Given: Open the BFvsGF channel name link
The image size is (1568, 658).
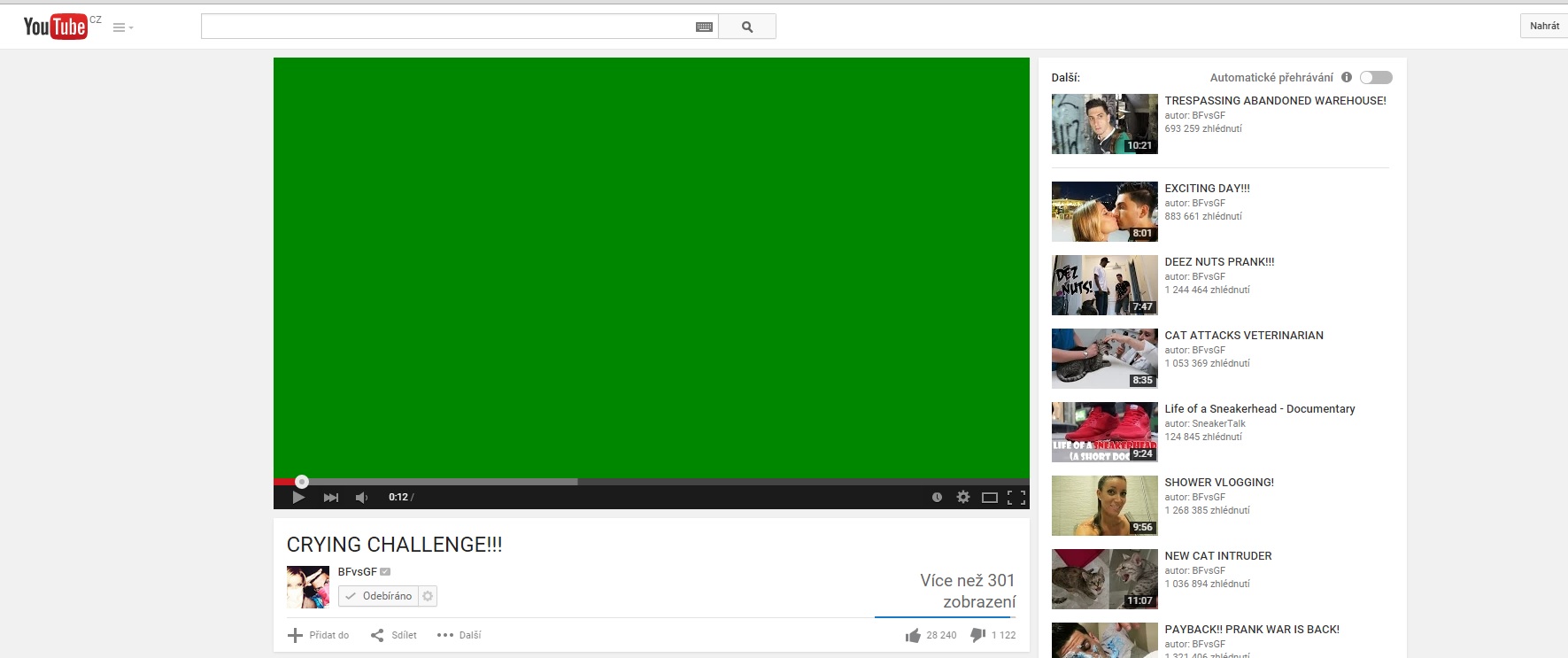Looking at the screenshot, I should click(358, 572).
